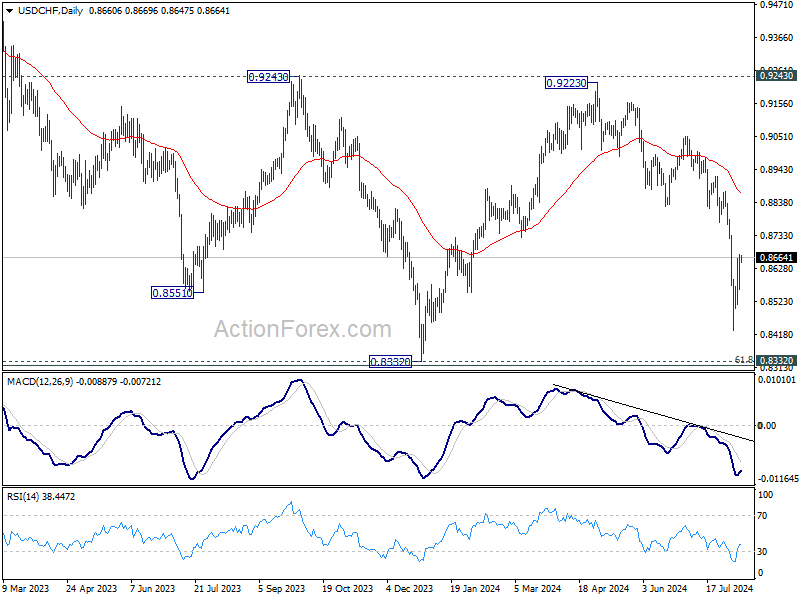This screenshot has height=600, width=800.
Task: Click the RSI scale value 30
Action: point(762,552)
